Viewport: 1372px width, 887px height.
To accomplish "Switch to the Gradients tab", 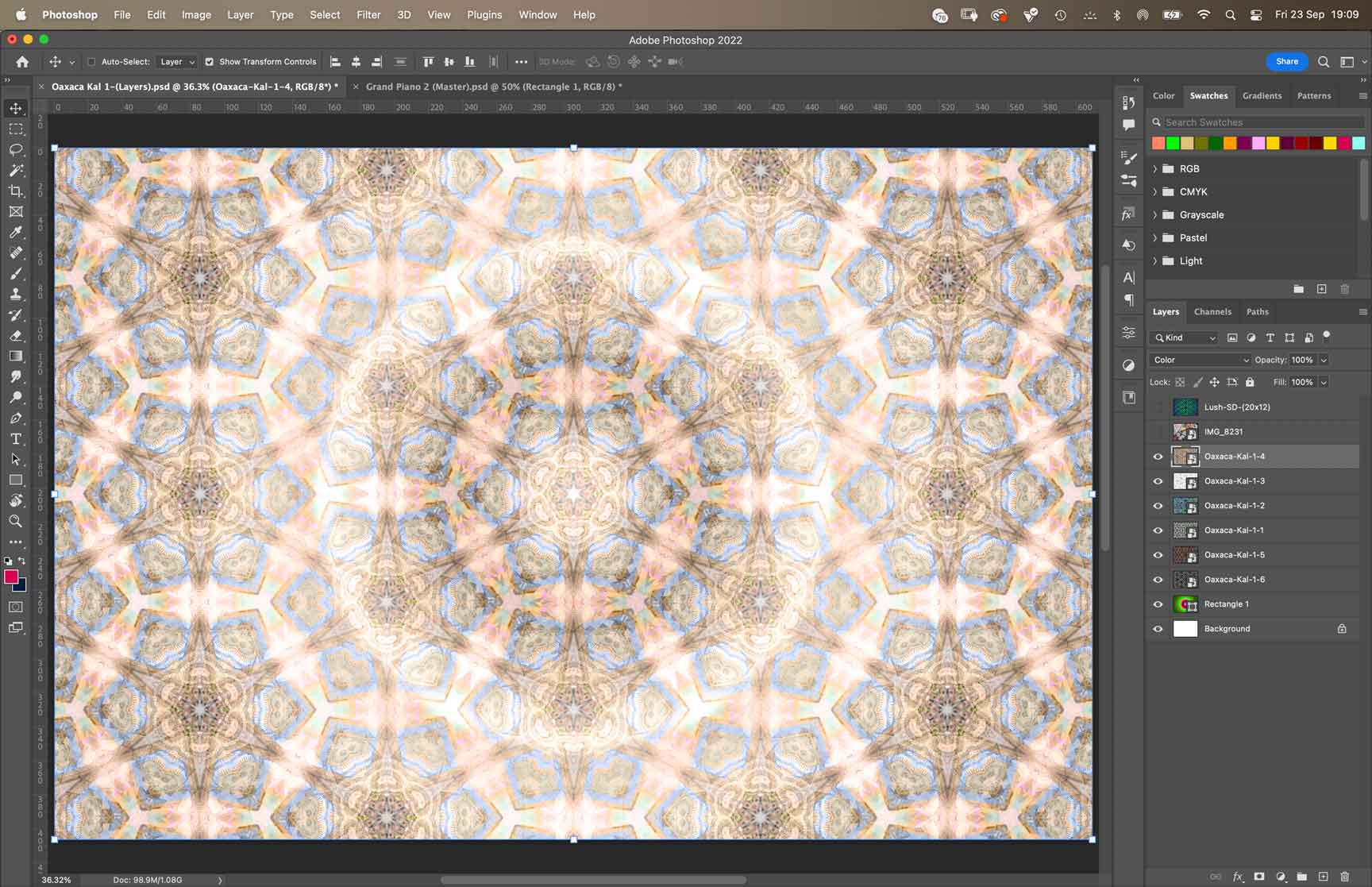I will pyautogui.click(x=1262, y=95).
